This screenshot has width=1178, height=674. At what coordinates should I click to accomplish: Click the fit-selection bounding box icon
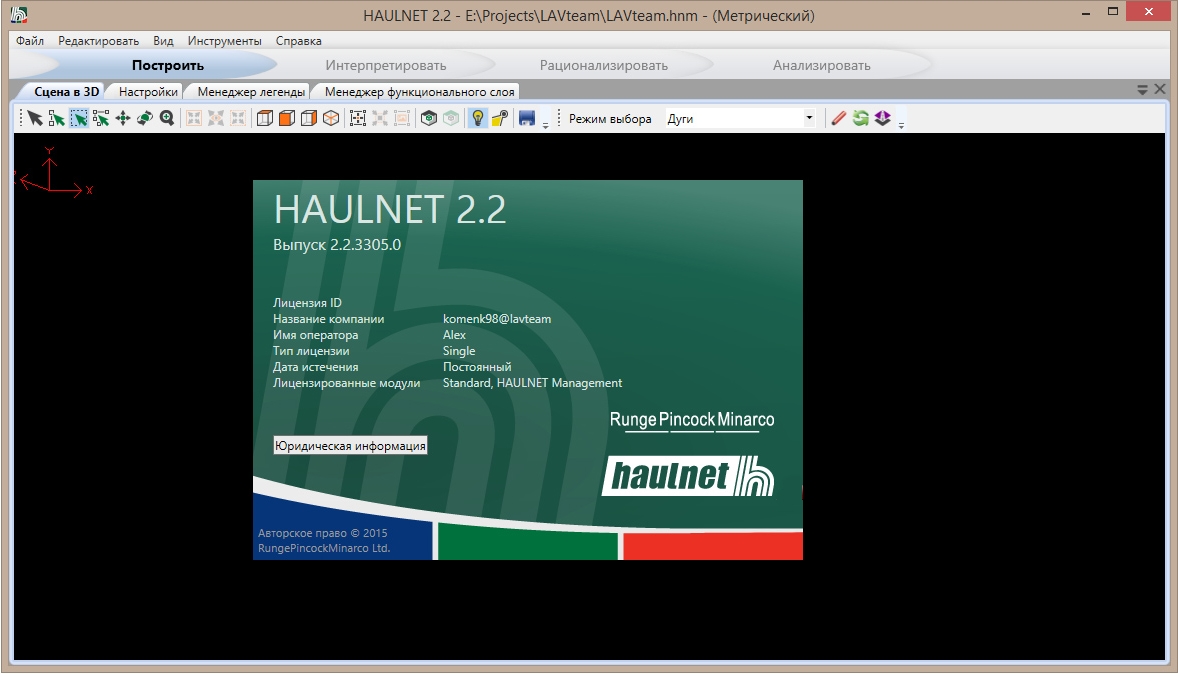[358, 119]
